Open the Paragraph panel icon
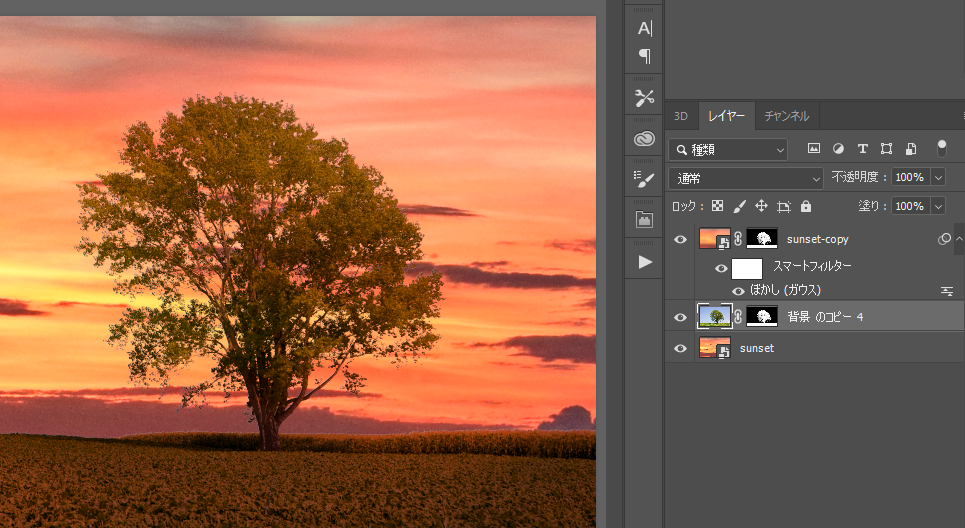 coord(644,56)
